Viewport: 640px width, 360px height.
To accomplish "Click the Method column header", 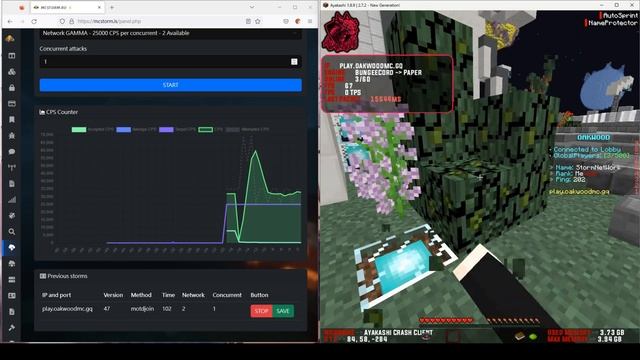I will 141,295.
